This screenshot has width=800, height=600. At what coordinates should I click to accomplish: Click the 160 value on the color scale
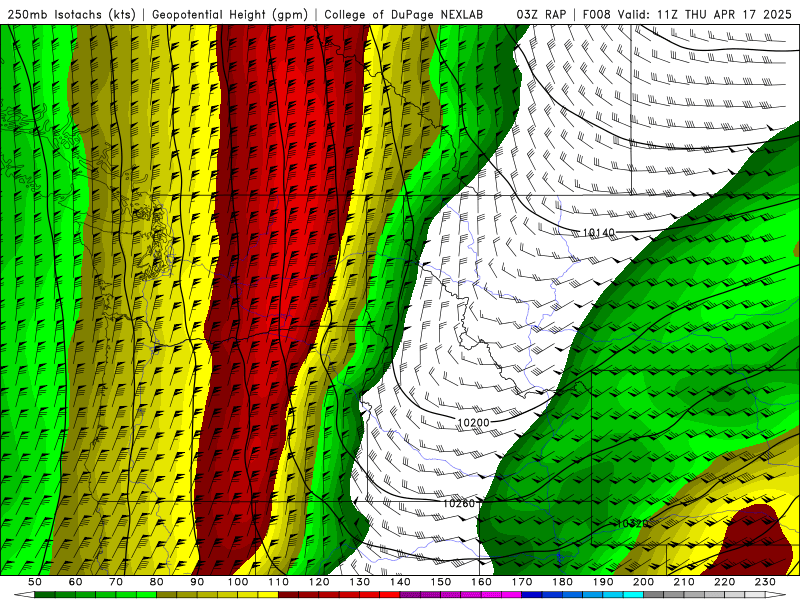pyautogui.click(x=481, y=582)
